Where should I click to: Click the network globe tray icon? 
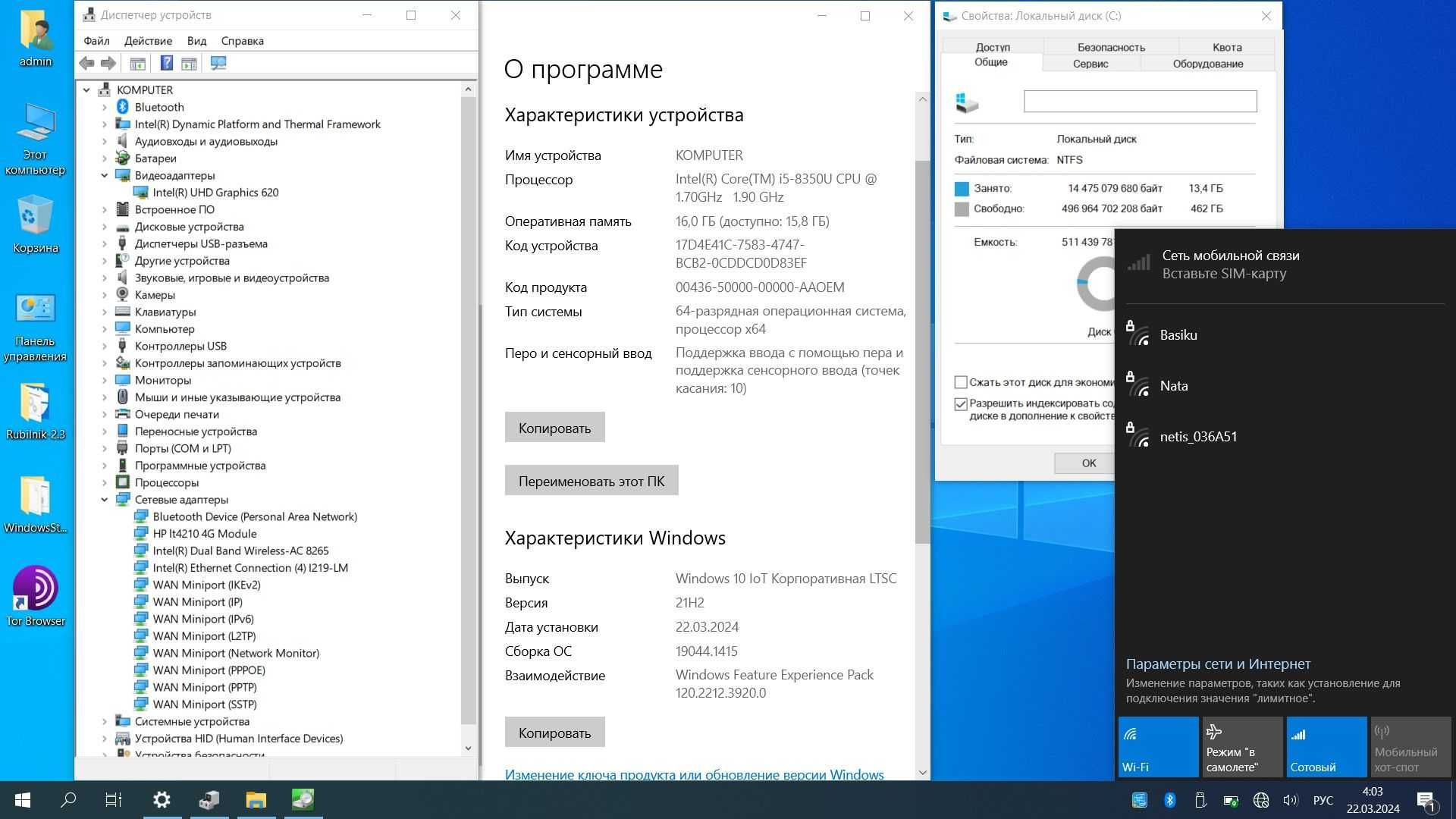1261,800
